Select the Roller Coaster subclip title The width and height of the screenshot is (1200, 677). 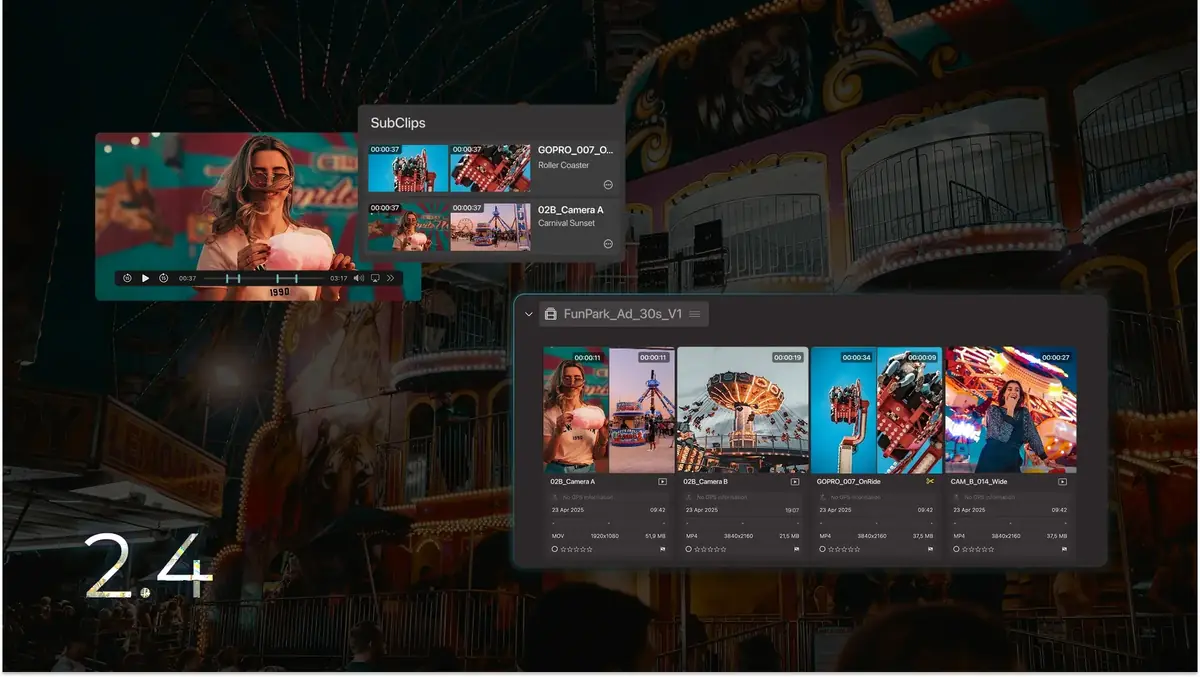click(x=564, y=165)
